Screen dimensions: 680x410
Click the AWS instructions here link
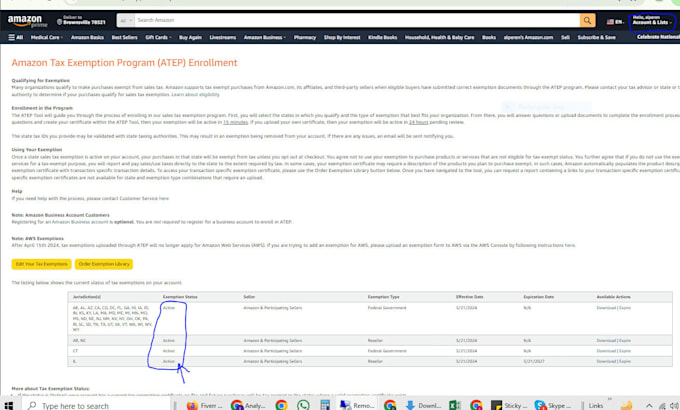(x=569, y=246)
